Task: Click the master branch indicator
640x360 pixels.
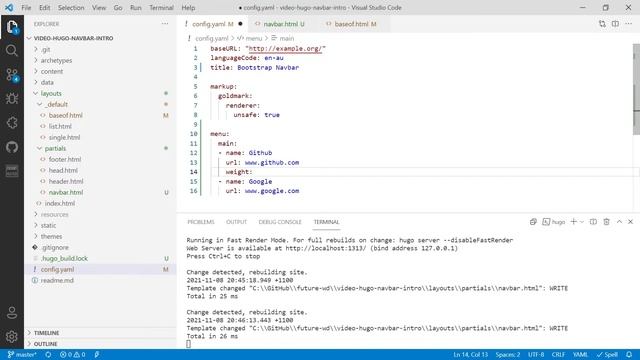Action: [x=22, y=355]
